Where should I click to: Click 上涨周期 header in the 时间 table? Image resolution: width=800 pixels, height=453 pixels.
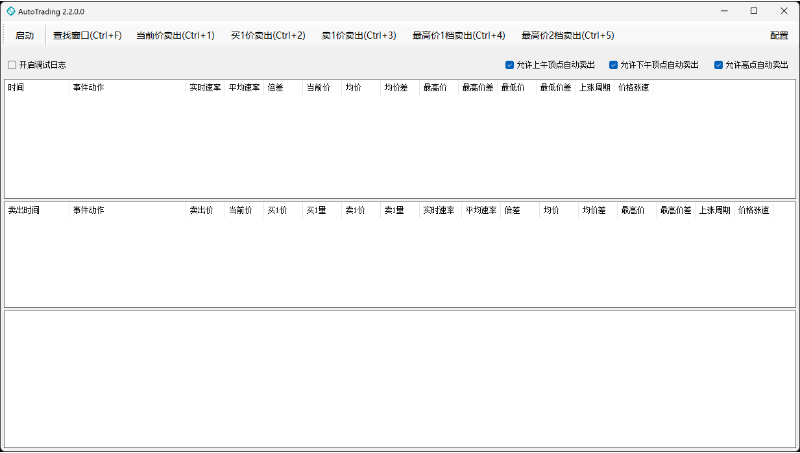594,87
